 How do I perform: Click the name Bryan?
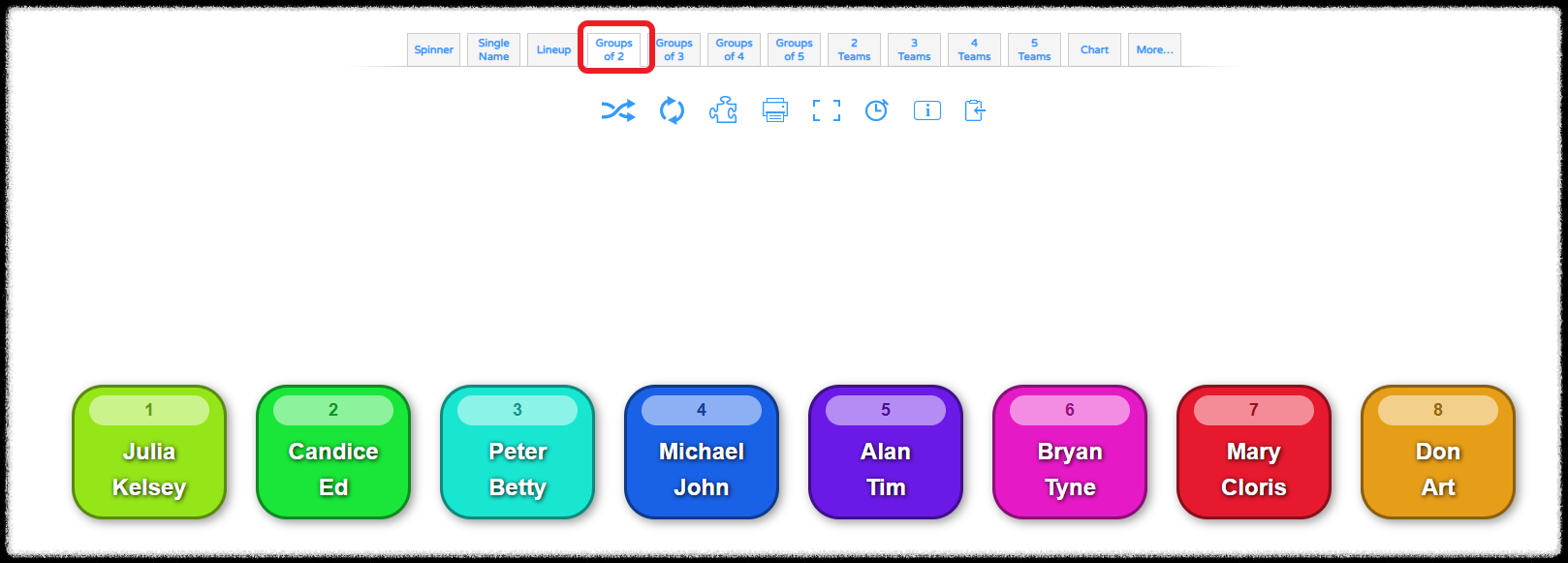coord(1070,452)
